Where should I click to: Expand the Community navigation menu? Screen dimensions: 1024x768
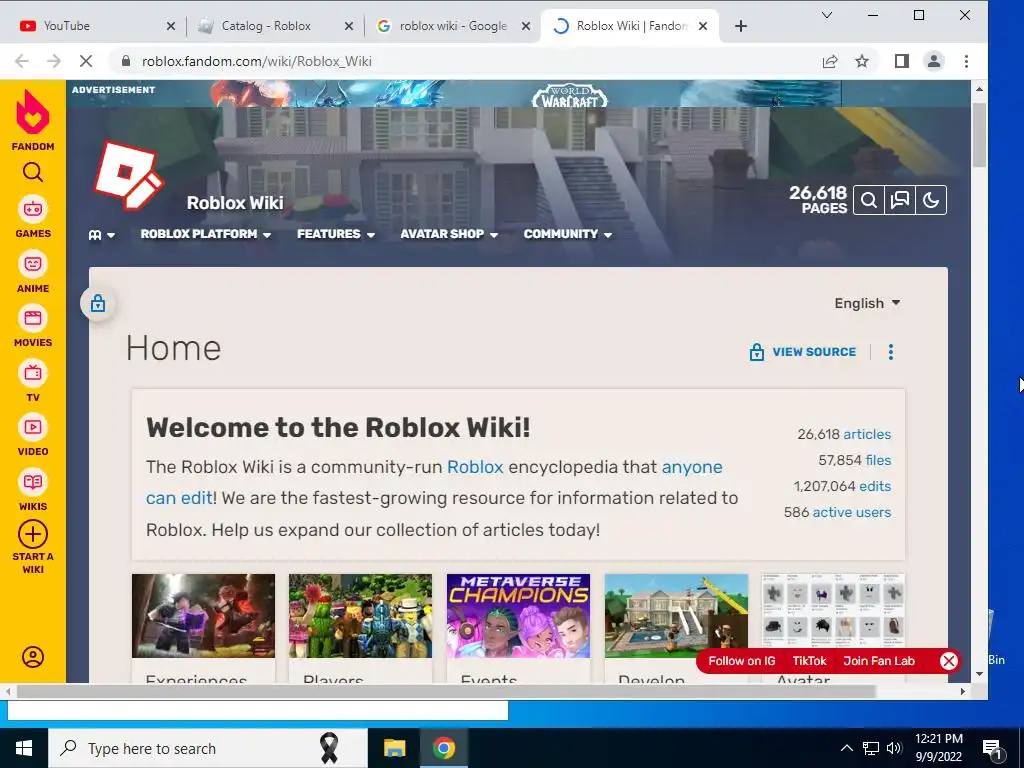568,234
